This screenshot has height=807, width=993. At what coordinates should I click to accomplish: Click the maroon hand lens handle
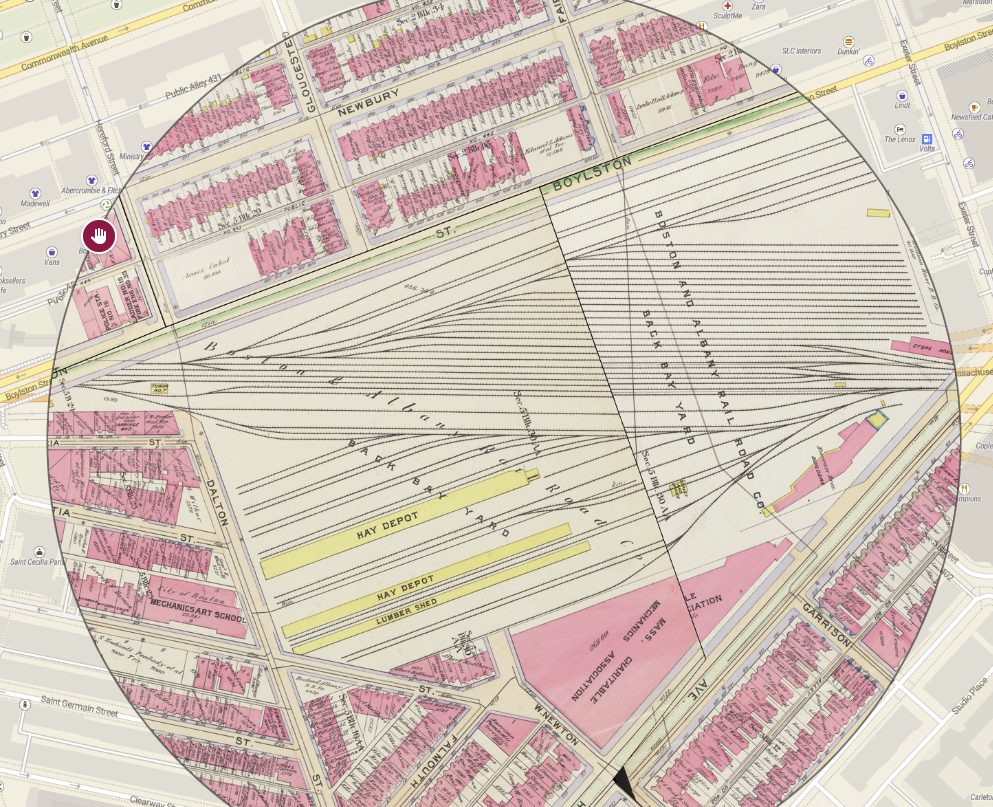tap(99, 234)
